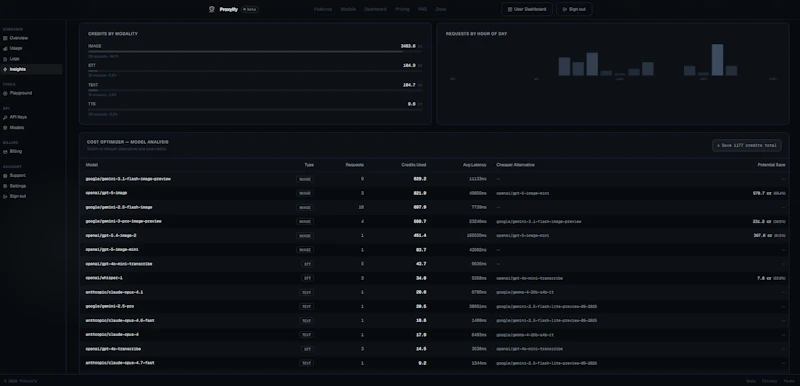Sort by the Potential Save column header
Viewport: 800px width, 386px height.
tap(771, 165)
